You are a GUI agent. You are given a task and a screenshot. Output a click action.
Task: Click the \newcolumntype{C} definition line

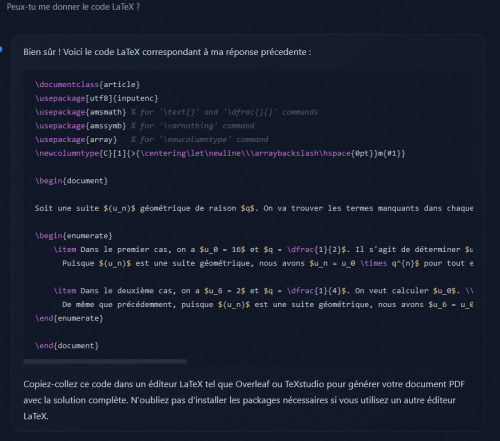(220, 153)
